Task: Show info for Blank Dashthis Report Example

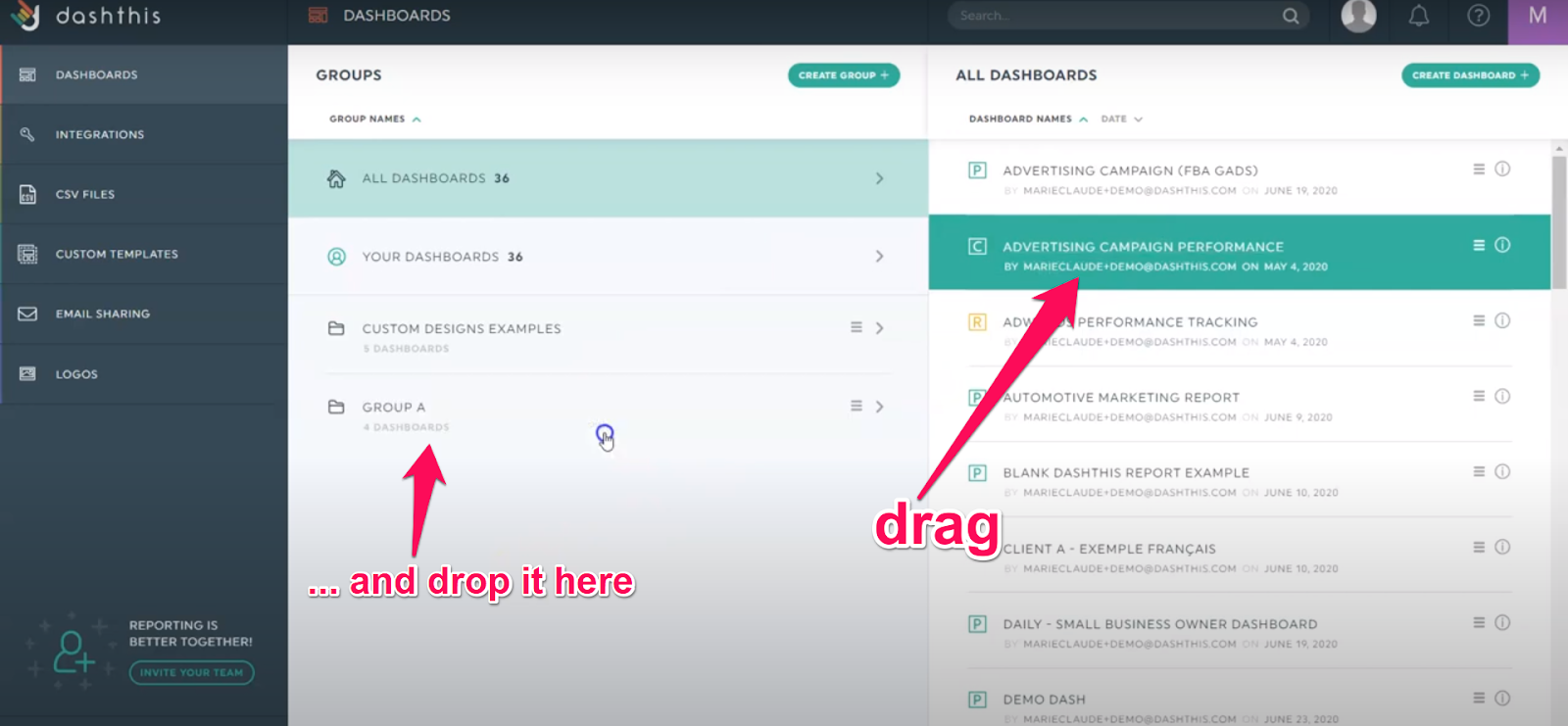Action: [x=1502, y=471]
